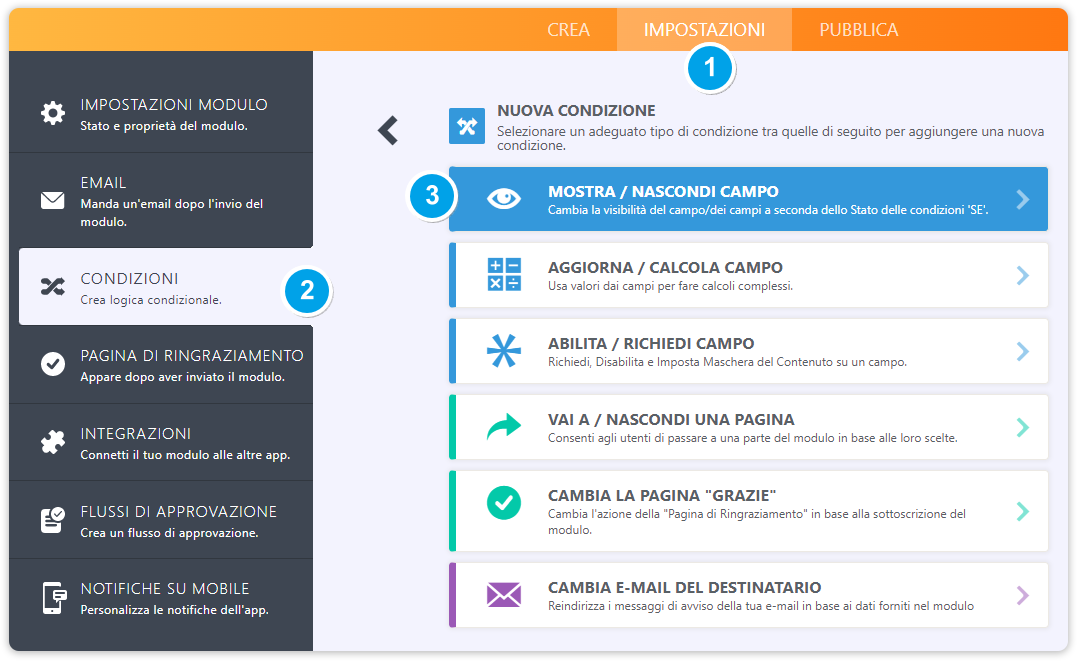Click the green arrow icon for Vai a / Nascondi
The image size is (1077, 661).
tap(503, 427)
